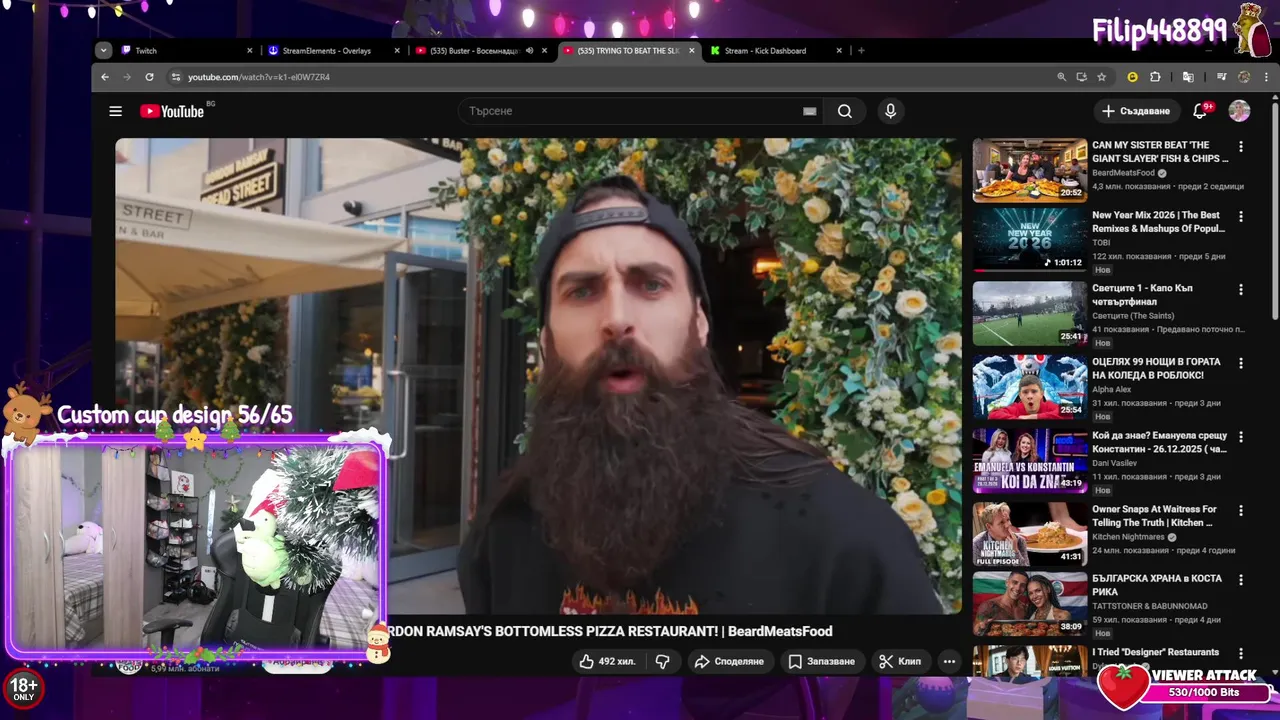This screenshot has width=1280, height=720.
Task: Open New Year Mix 2026 thumbnail
Action: (1030, 240)
